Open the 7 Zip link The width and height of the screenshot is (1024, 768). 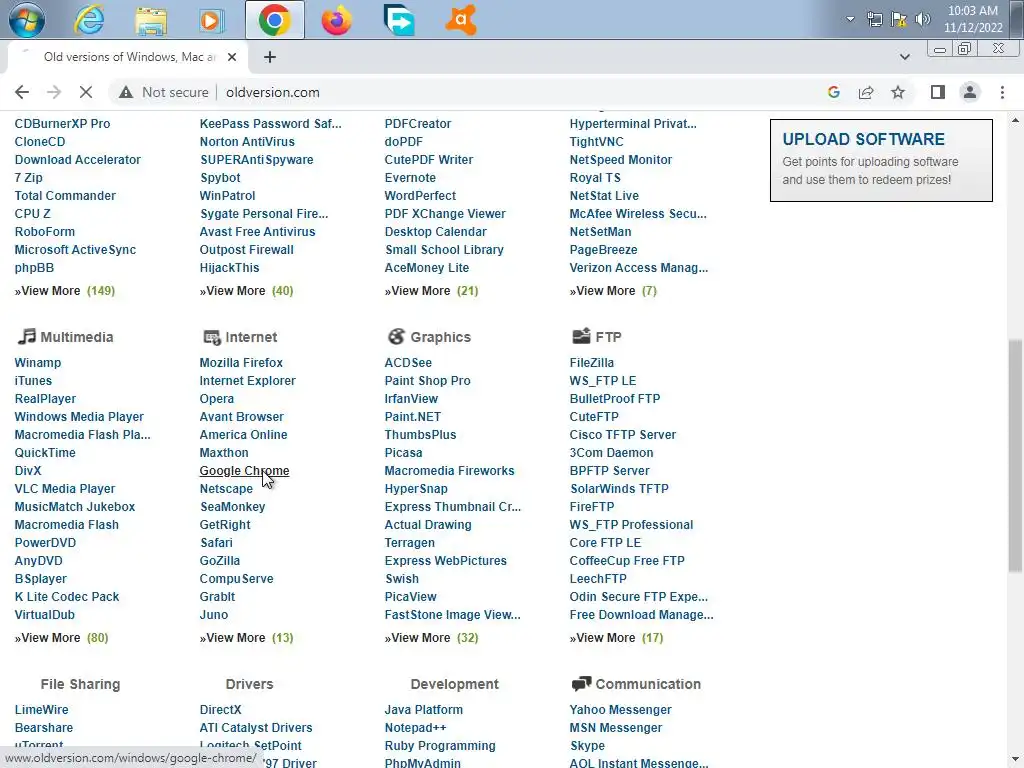(28, 178)
